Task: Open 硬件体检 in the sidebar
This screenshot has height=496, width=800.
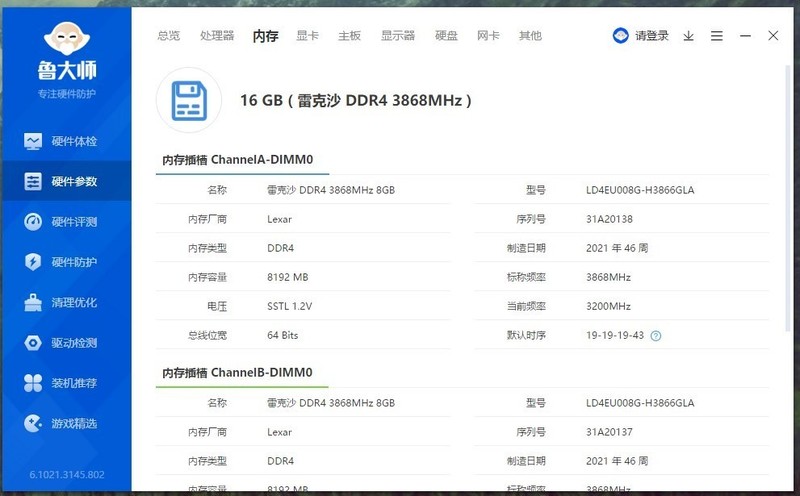Action: pyautogui.click(x=66, y=141)
